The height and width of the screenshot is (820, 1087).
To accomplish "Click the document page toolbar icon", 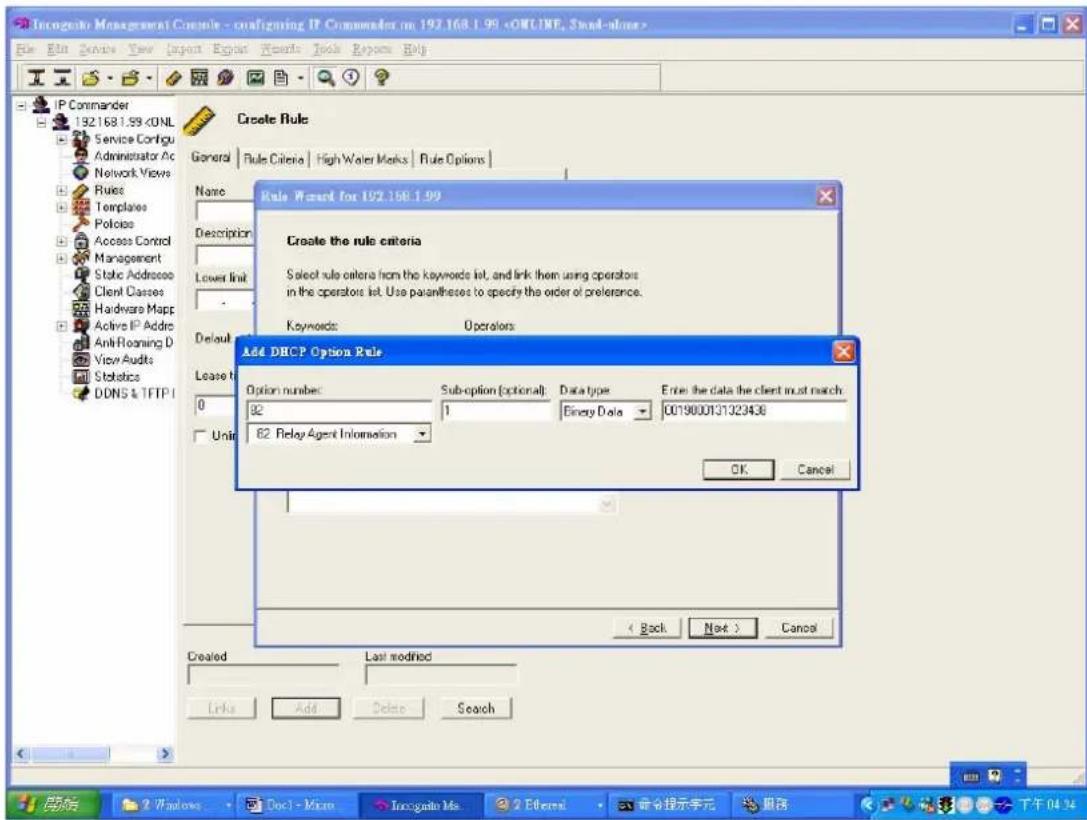I will 281,78.
